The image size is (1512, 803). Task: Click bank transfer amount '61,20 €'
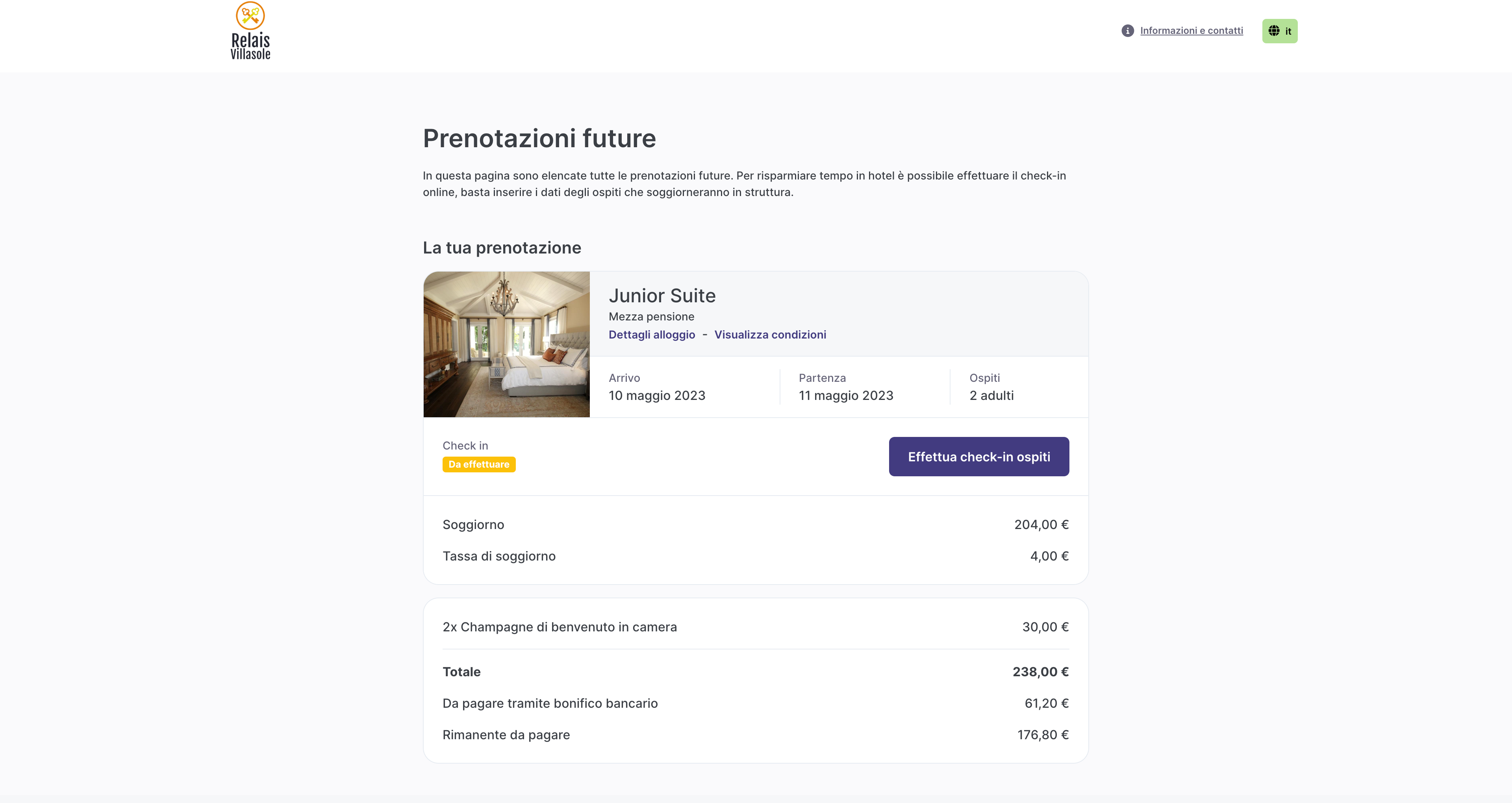pyautogui.click(x=1047, y=703)
